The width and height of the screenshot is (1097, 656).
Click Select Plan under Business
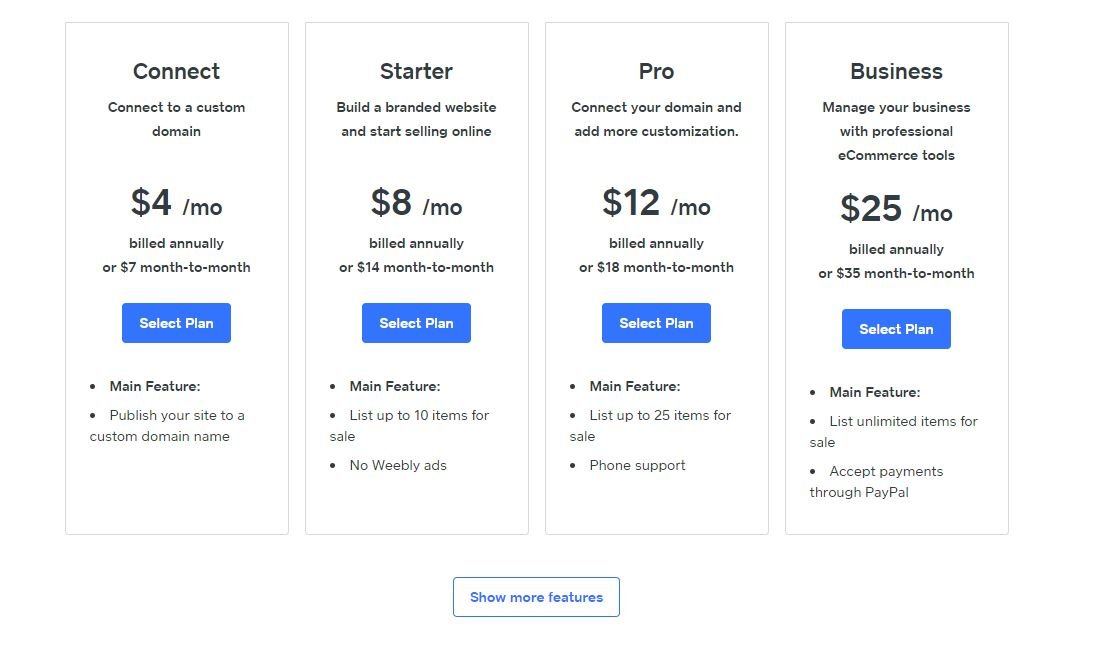896,329
